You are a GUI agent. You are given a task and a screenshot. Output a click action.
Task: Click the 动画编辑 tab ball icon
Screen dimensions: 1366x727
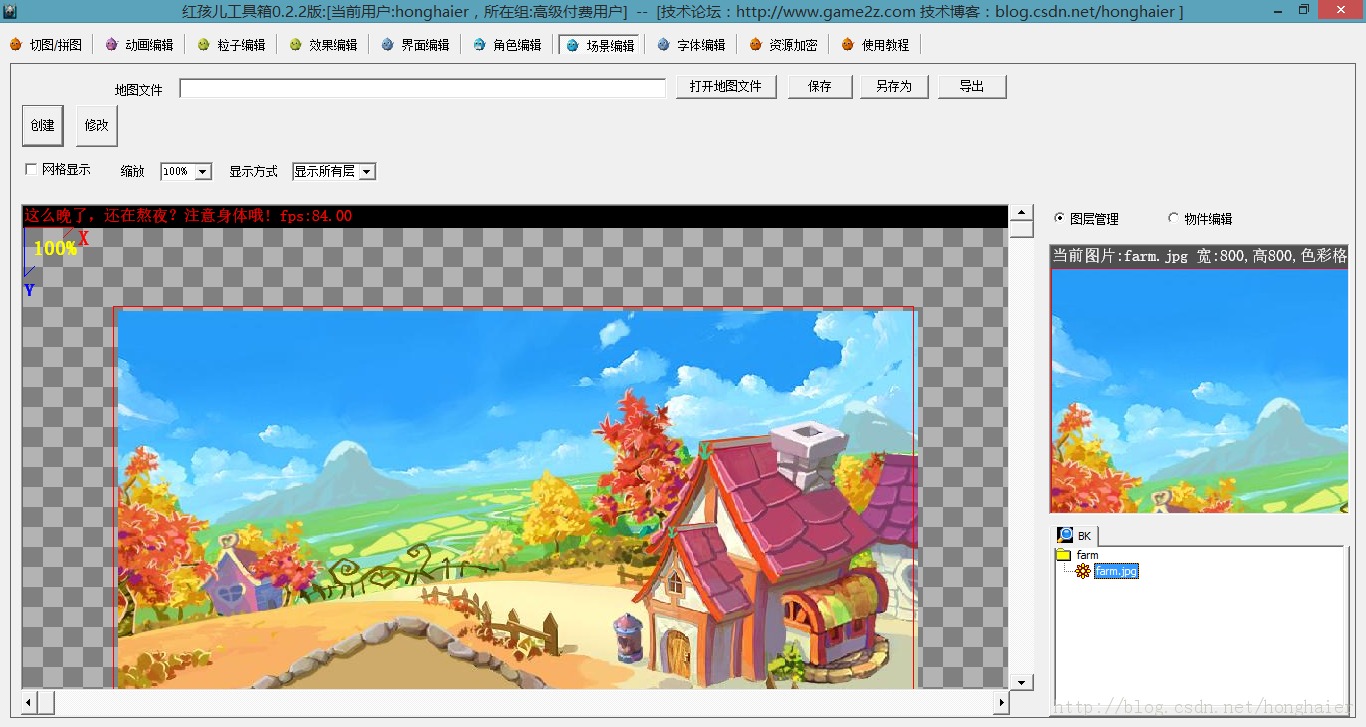coord(111,45)
